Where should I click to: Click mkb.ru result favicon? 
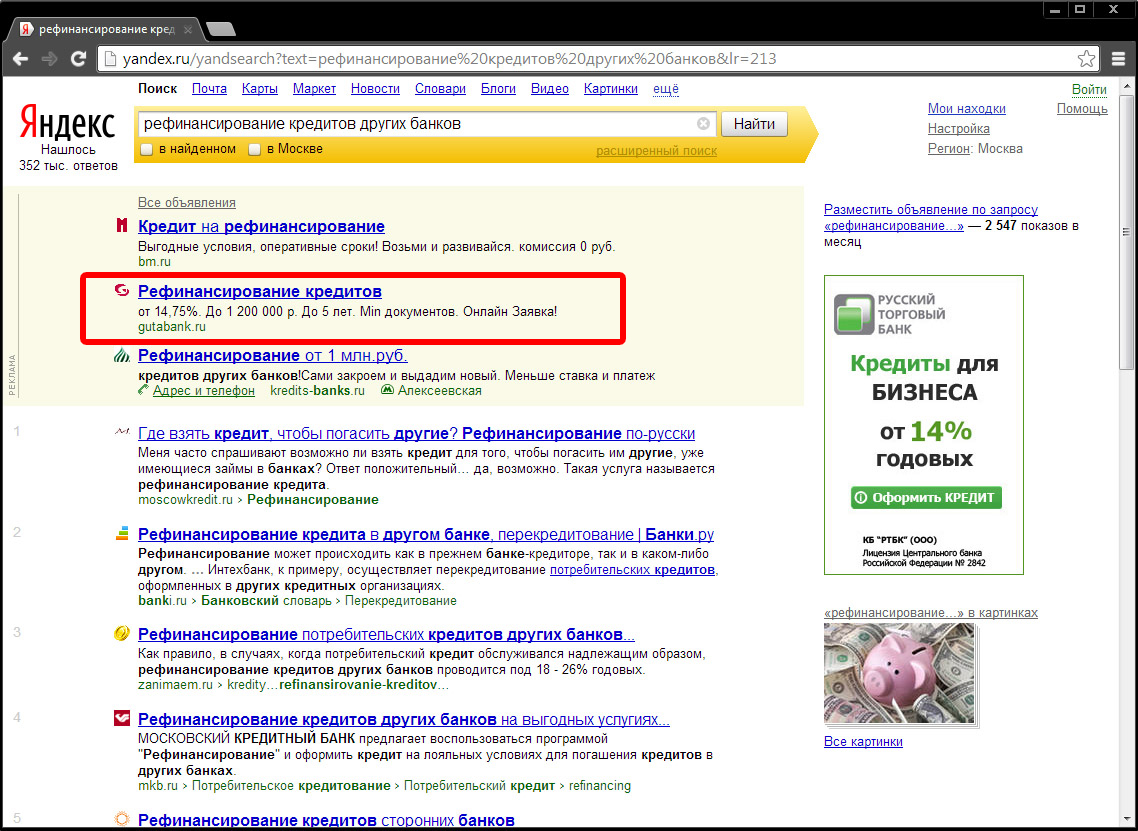click(x=122, y=719)
